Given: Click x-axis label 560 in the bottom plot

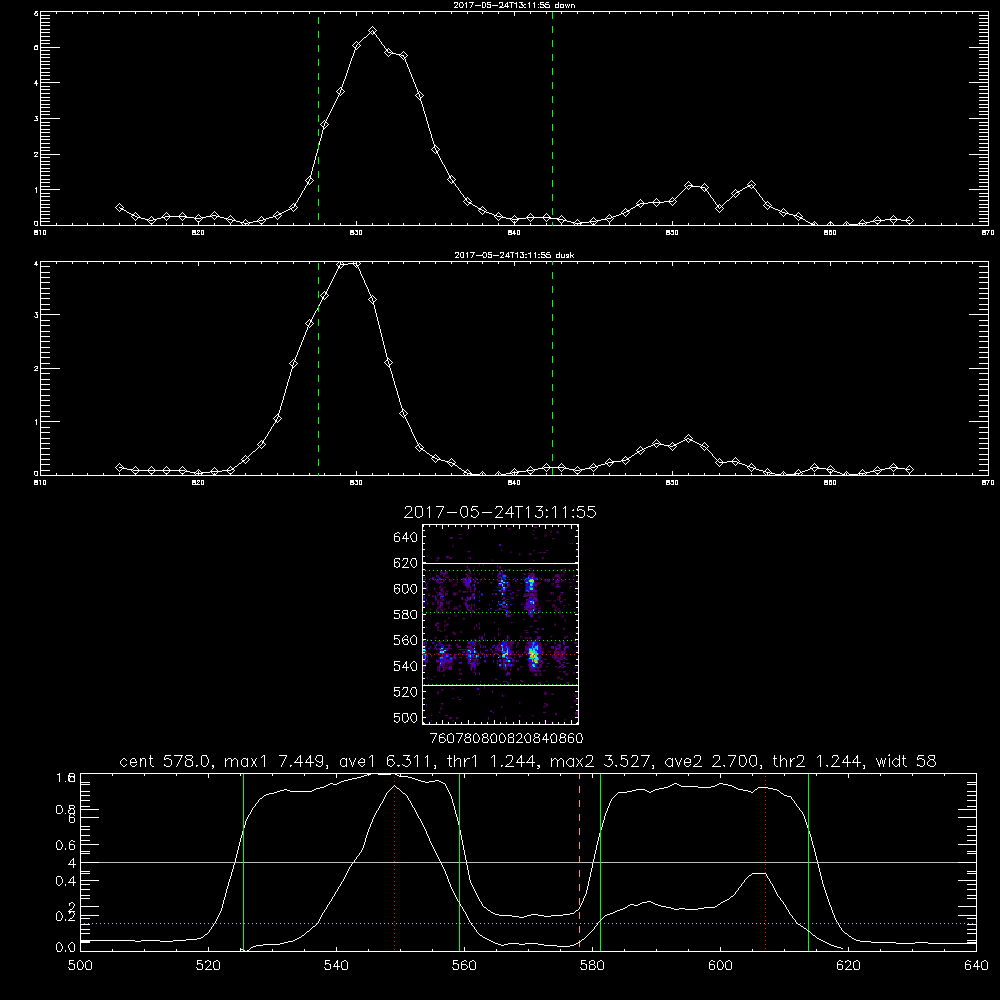Looking at the screenshot, I should 464,966.
